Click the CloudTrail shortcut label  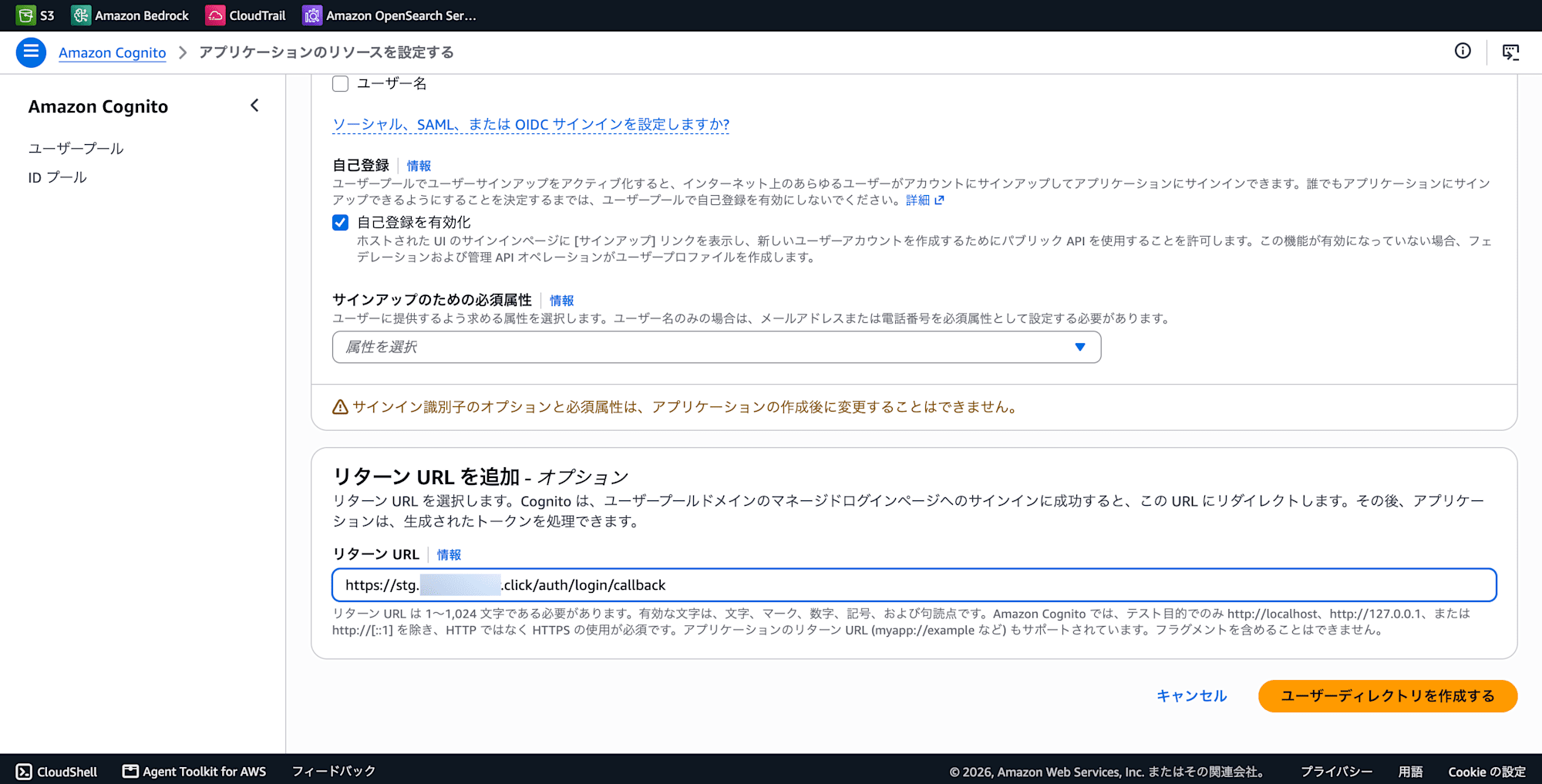pos(258,15)
